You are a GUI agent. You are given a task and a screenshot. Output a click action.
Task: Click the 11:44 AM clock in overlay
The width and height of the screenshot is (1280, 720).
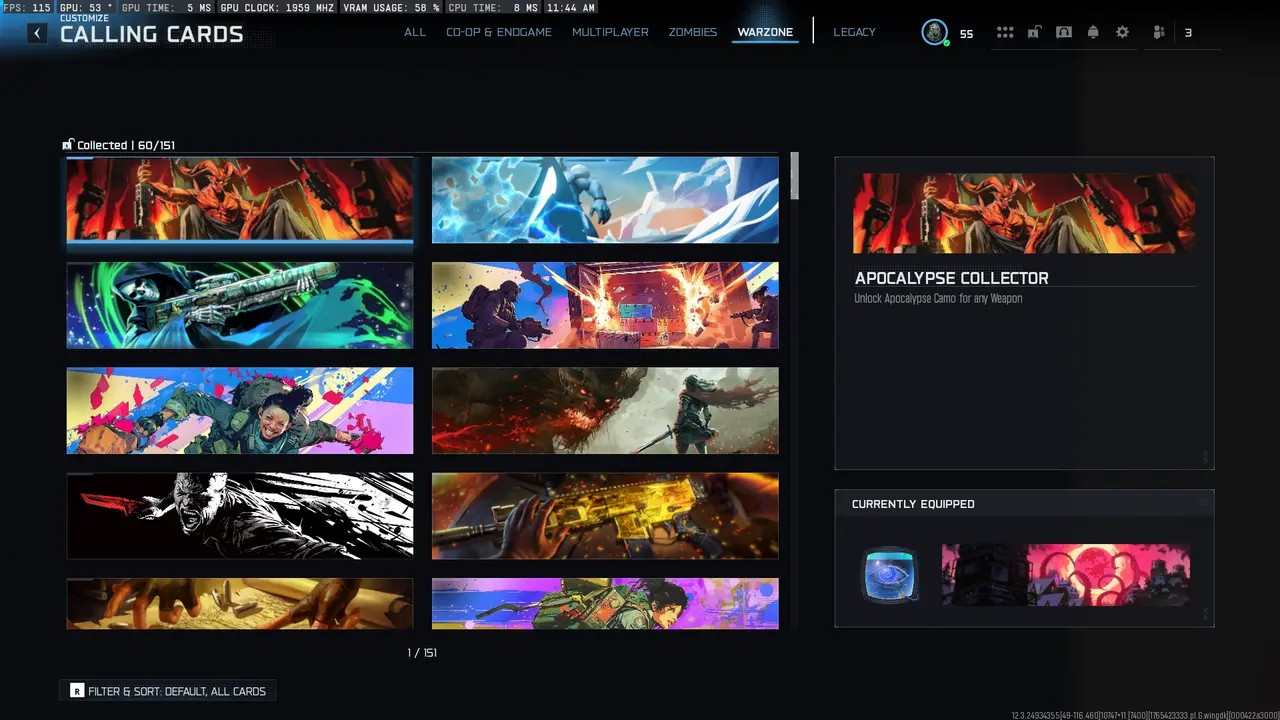point(571,7)
